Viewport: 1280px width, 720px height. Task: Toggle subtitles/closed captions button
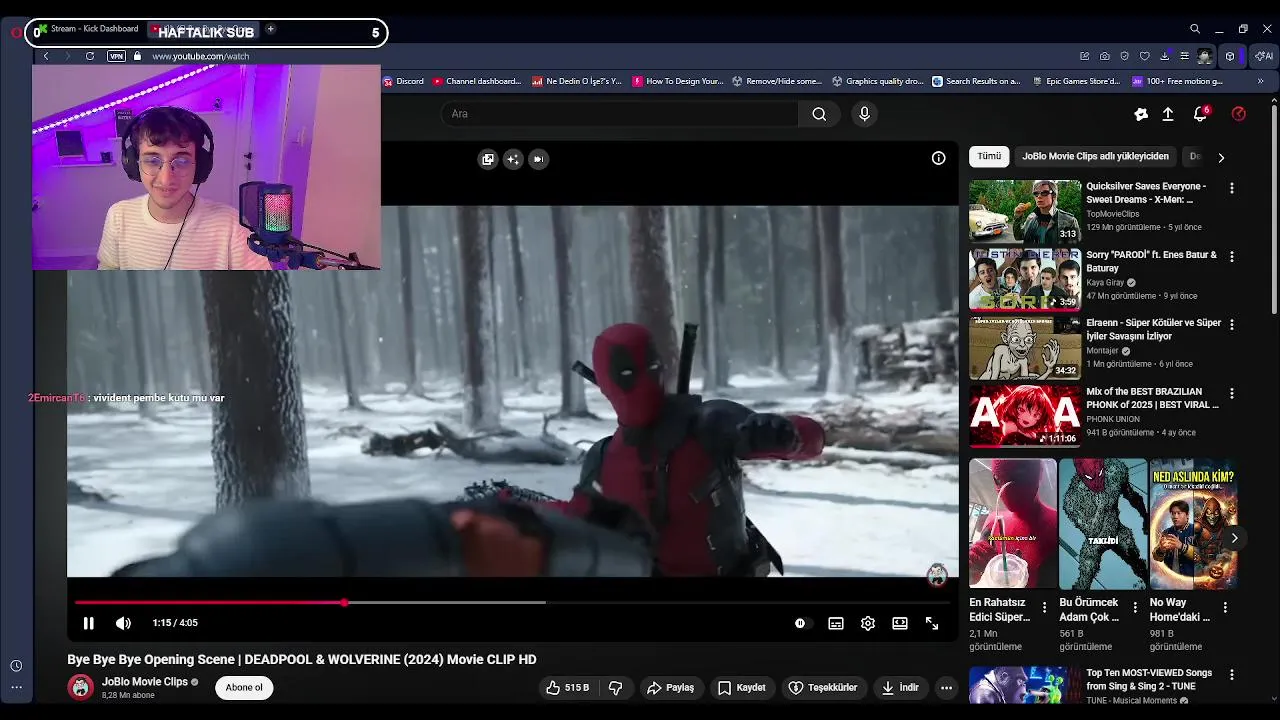[x=836, y=623]
